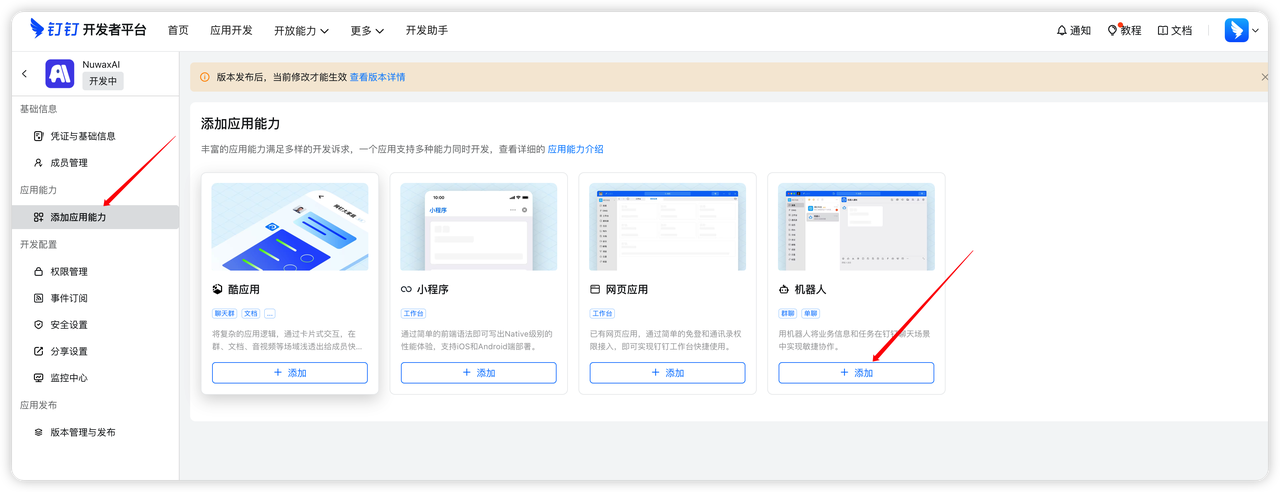Go back using the left arrow
Viewport: 1280px width, 492px height.
point(25,74)
